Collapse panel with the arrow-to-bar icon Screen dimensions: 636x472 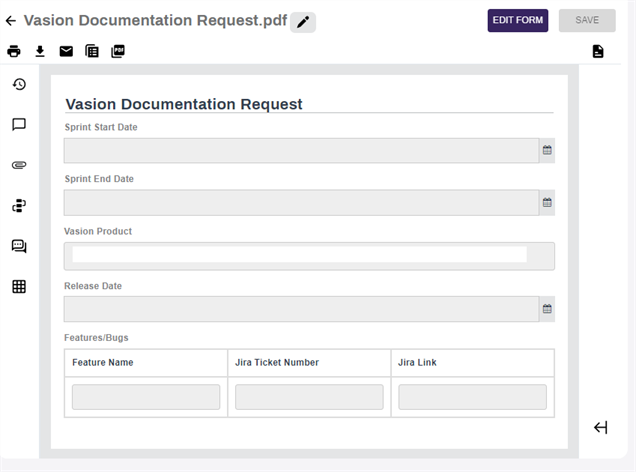click(x=601, y=427)
